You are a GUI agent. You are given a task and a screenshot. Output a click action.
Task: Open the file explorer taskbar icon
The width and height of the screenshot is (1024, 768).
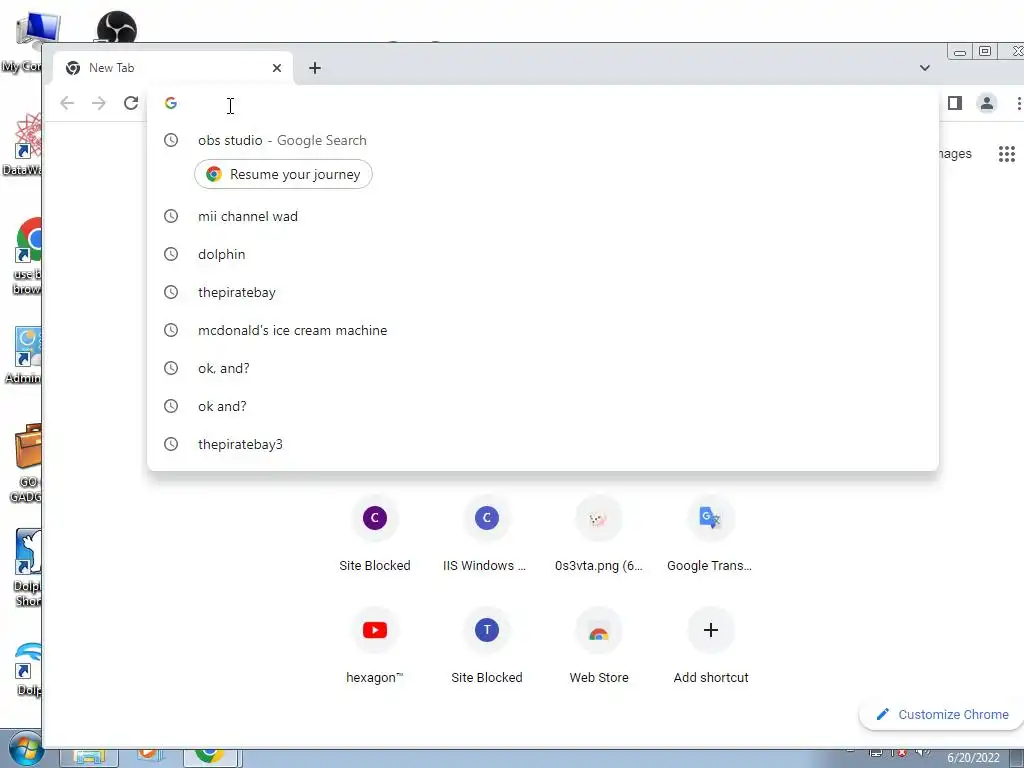[89, 757]
